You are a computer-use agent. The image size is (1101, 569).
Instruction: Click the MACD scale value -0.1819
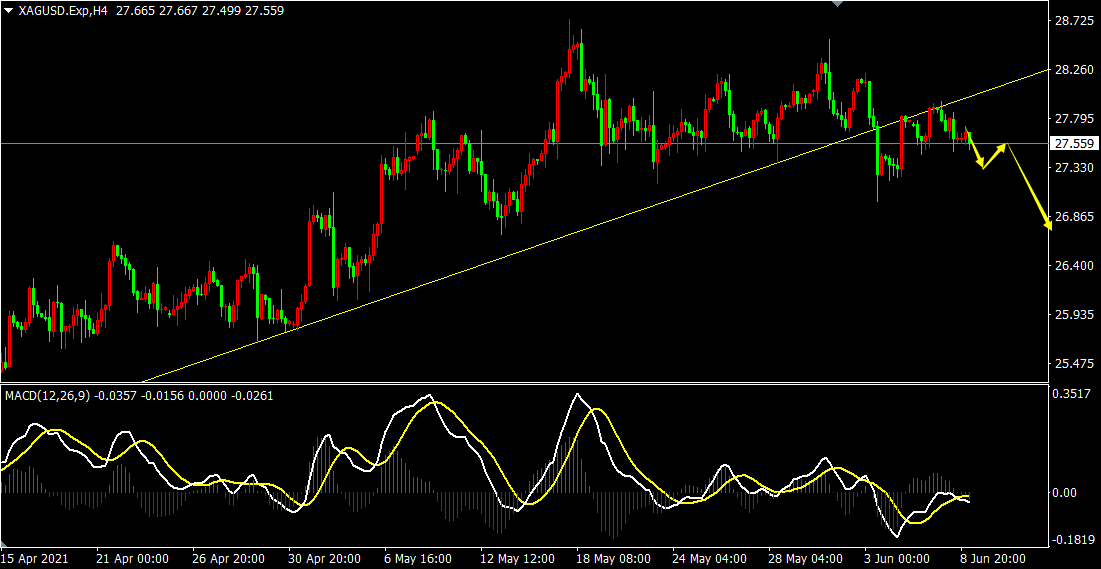1073,541
